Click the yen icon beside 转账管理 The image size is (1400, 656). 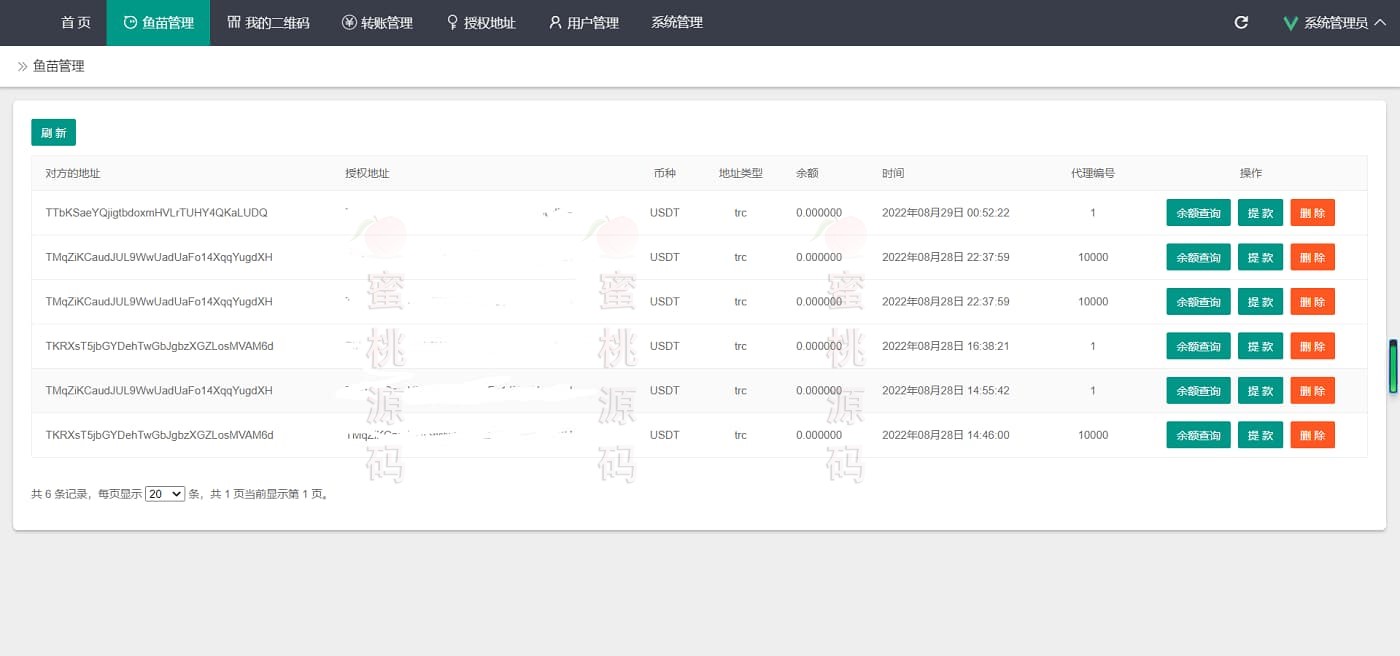(x=349, y=22)
